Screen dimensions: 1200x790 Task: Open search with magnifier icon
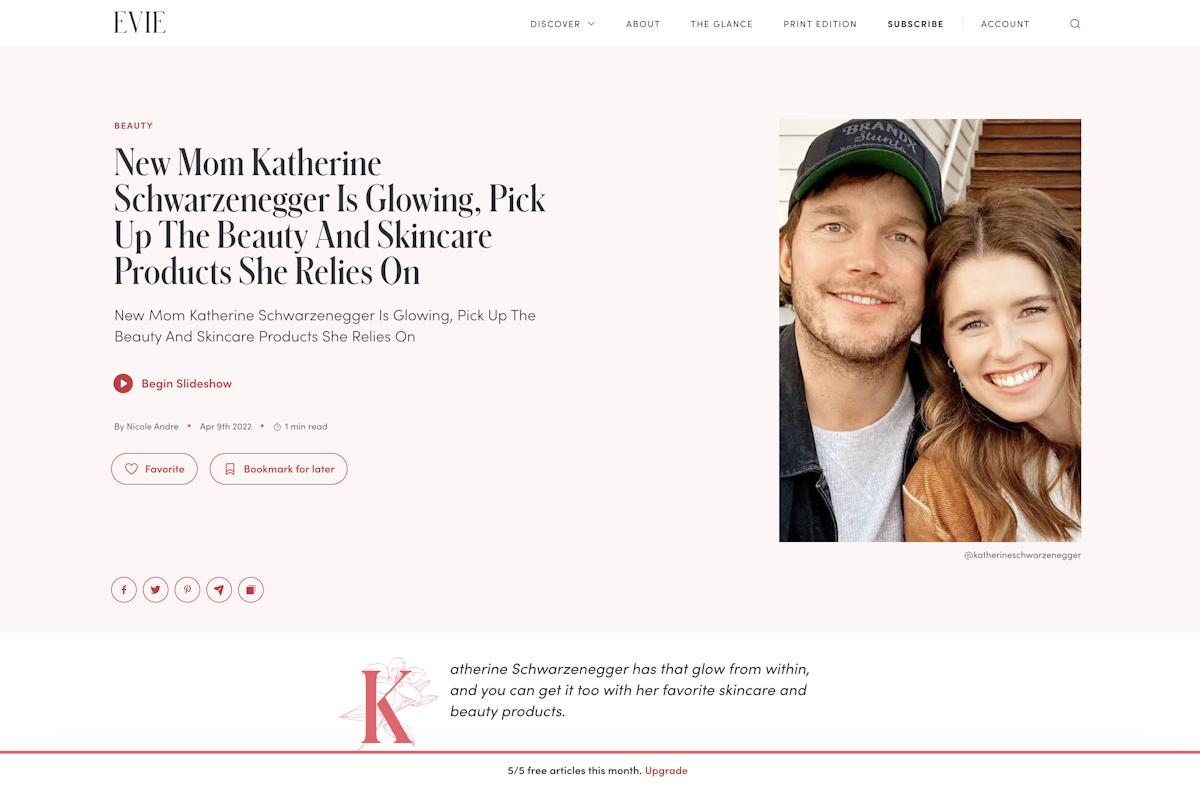(x=1075, y=24)
